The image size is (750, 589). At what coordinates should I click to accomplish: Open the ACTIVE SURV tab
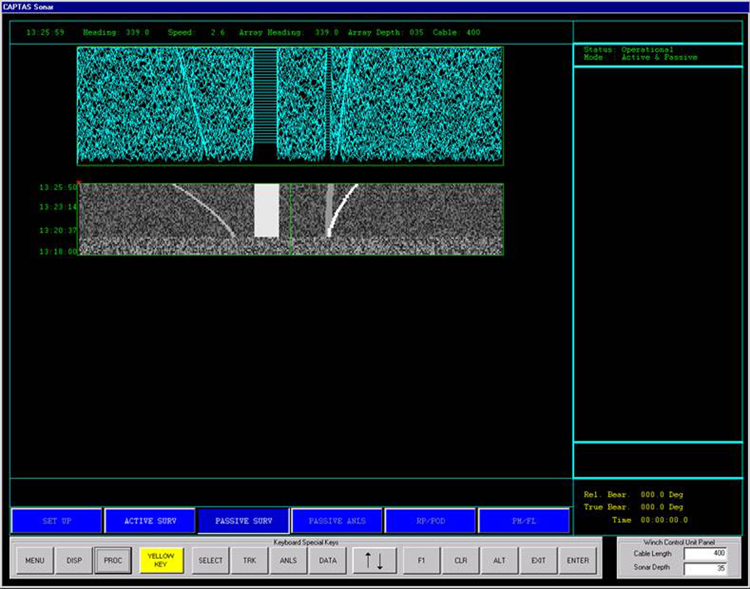[x=150, y=521]
